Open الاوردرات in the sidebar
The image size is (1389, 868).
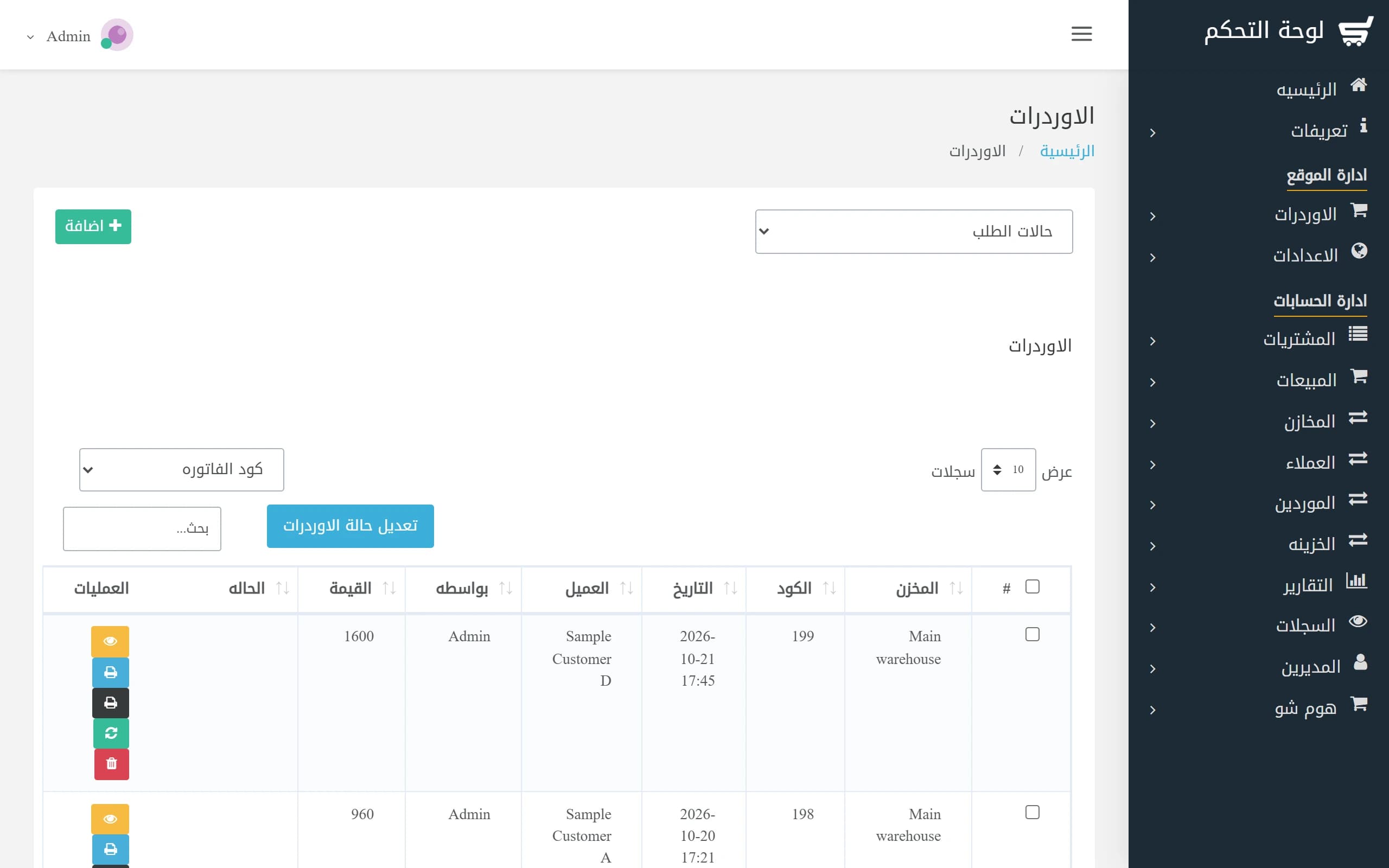point(1258,215)
